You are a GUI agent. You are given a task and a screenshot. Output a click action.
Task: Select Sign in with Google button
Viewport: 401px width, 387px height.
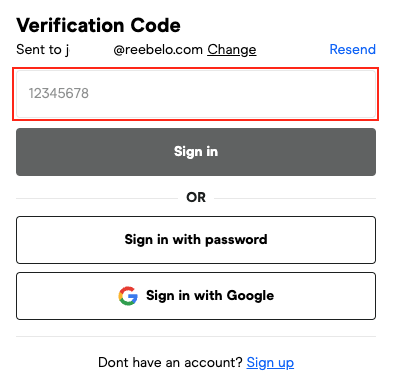196,296
